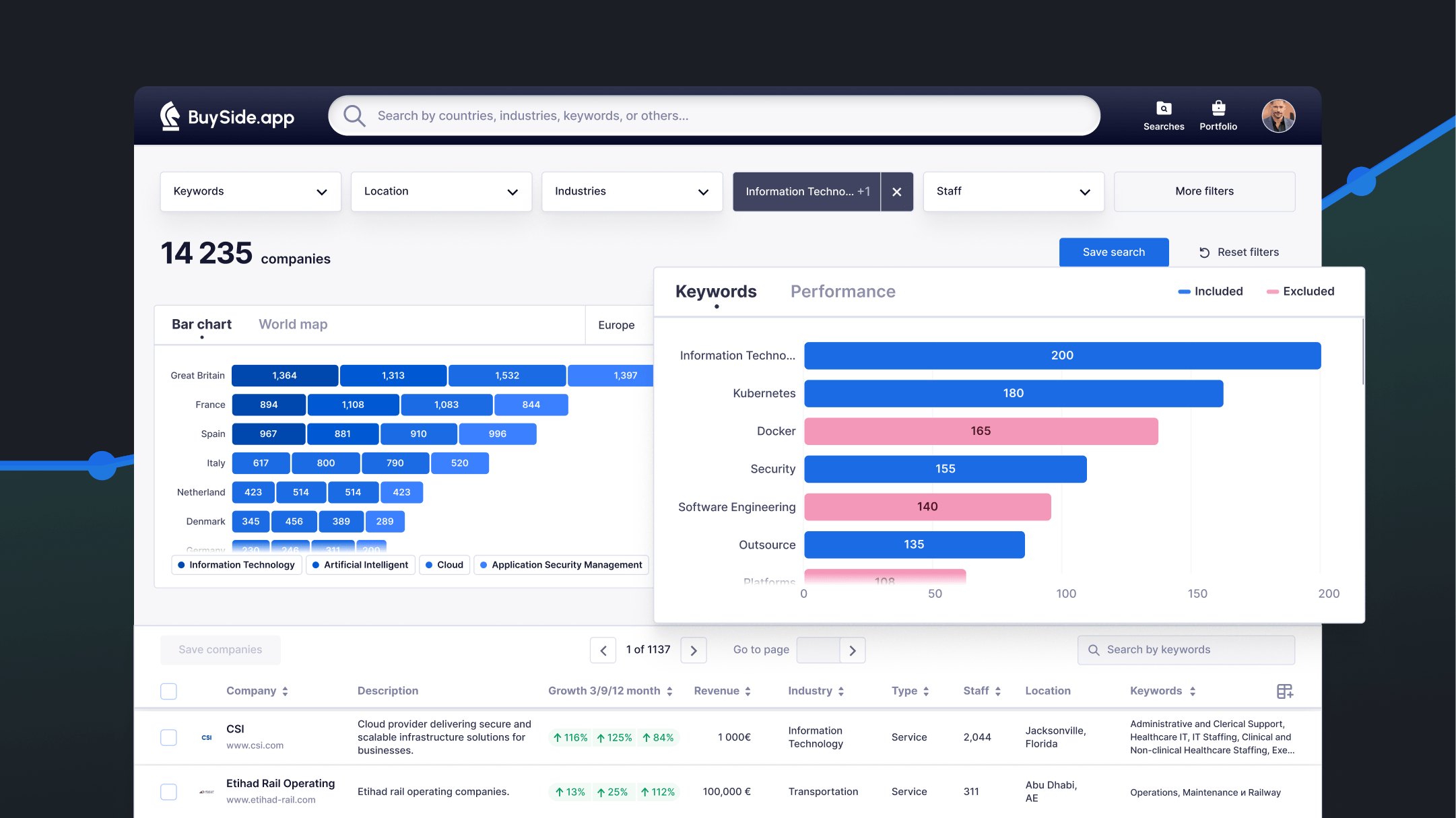1456x818 pixels.
Task: Open the Searches folder icon
Action: pyautogui.click(x=1163, y=108)
